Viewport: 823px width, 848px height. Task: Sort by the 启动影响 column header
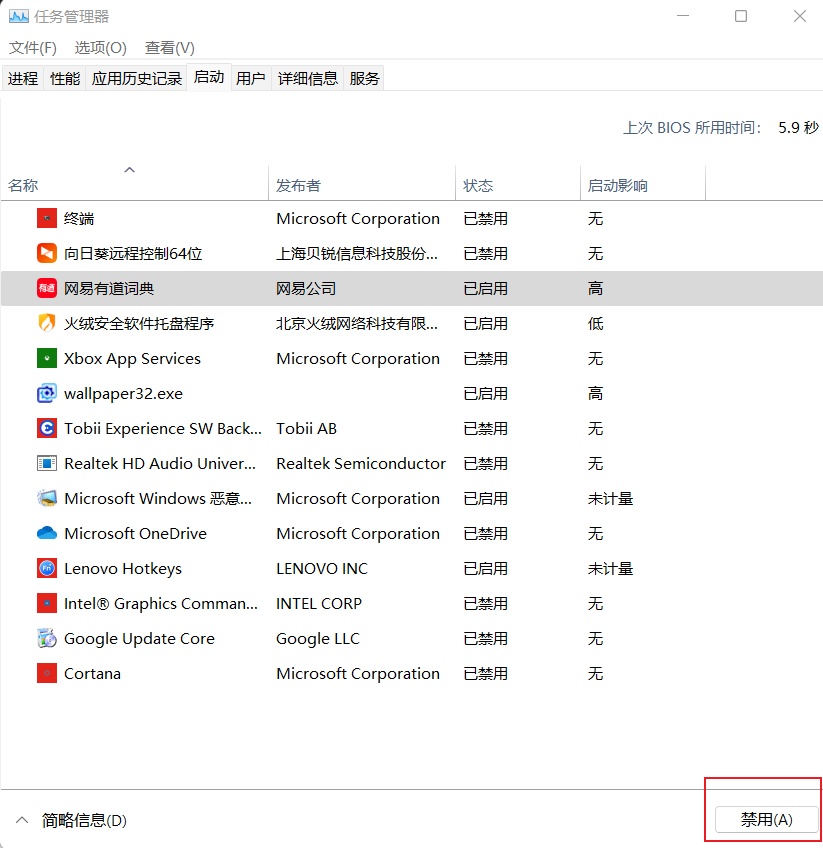[x=643, y=183]
